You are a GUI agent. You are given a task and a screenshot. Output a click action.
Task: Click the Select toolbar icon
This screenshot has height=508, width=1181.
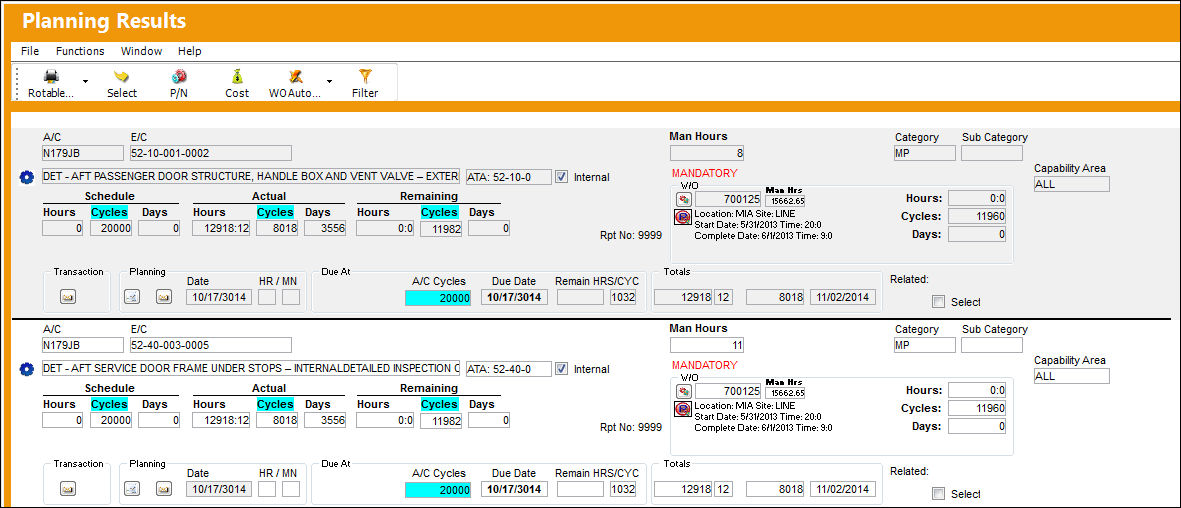121,77
